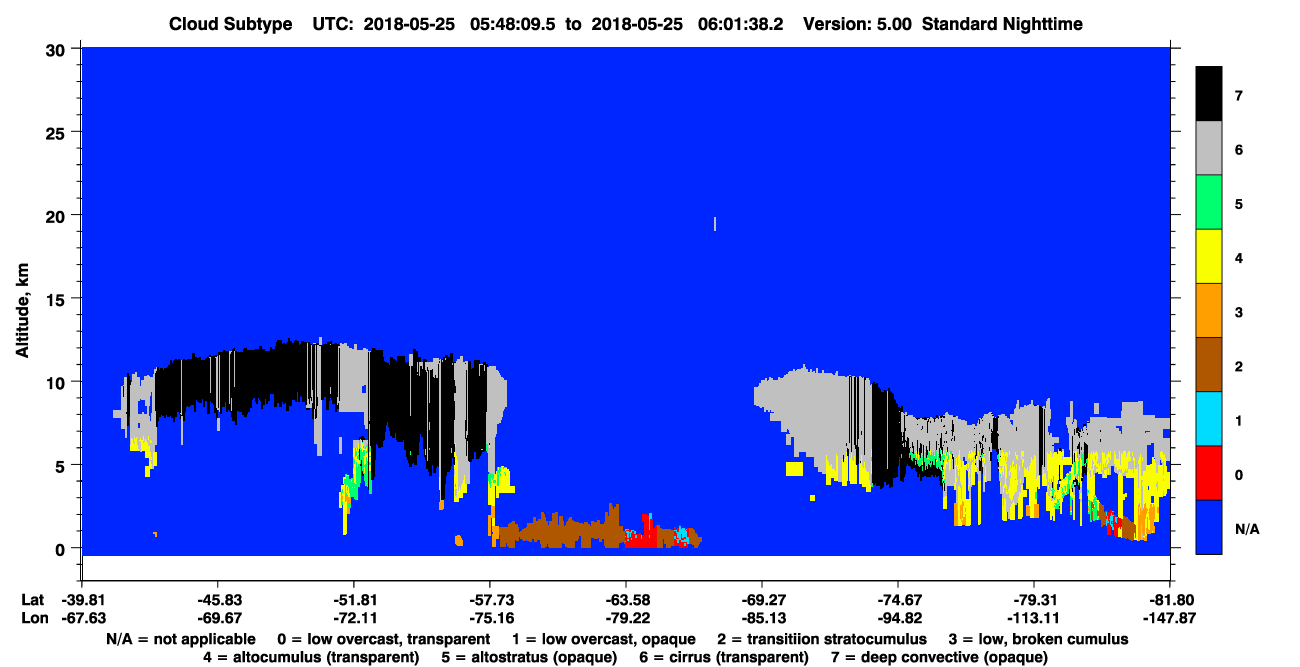Screen dimensions: 1300x667
Task: Click legend text '6 = cirrus (transparent)'
Action: tap(722, 657)
